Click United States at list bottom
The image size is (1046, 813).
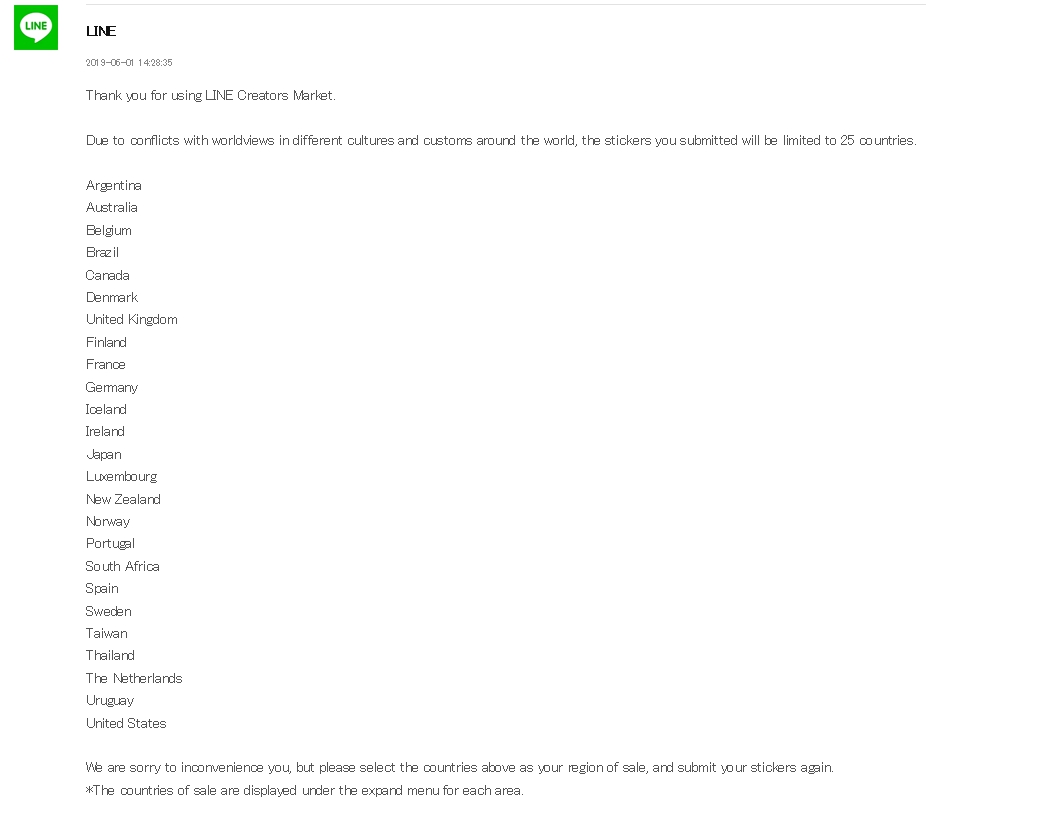click(x=125, y=723)
